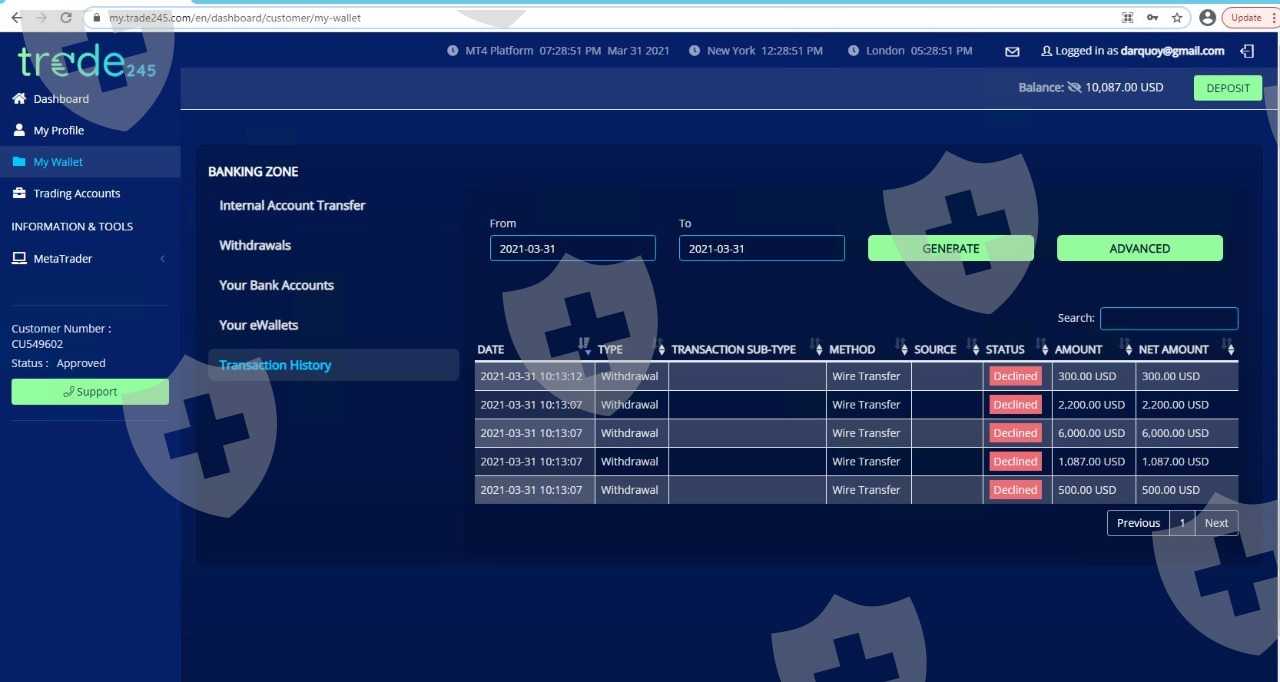1280x682 pixels.
Task: Click Declined badge in 1,087.00 USD row
Action: pyautogui.click(x=1015, y=461)
